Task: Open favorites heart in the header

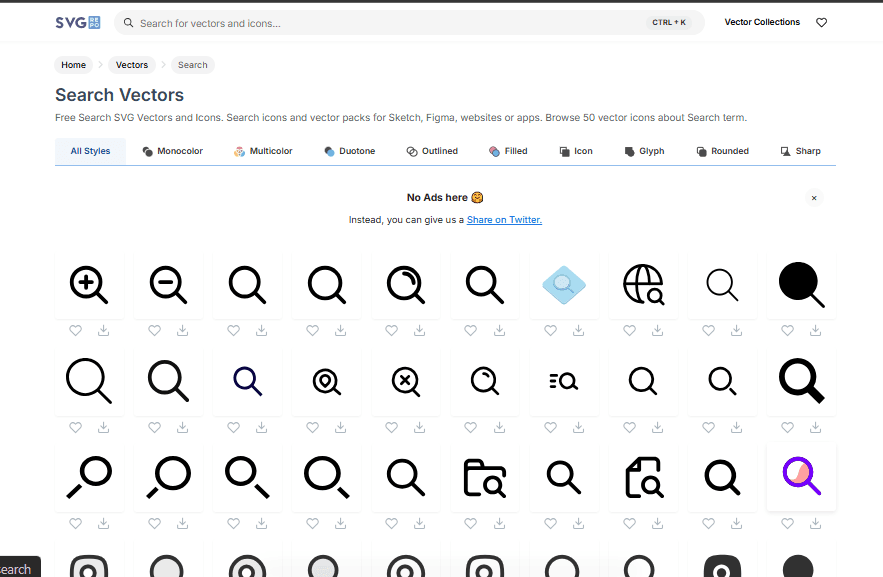Action: click(822, 23)
